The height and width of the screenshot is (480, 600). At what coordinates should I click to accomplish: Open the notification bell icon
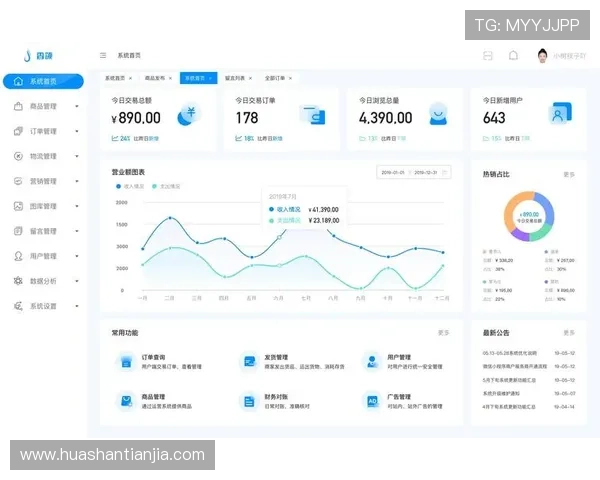coord(513,55)
